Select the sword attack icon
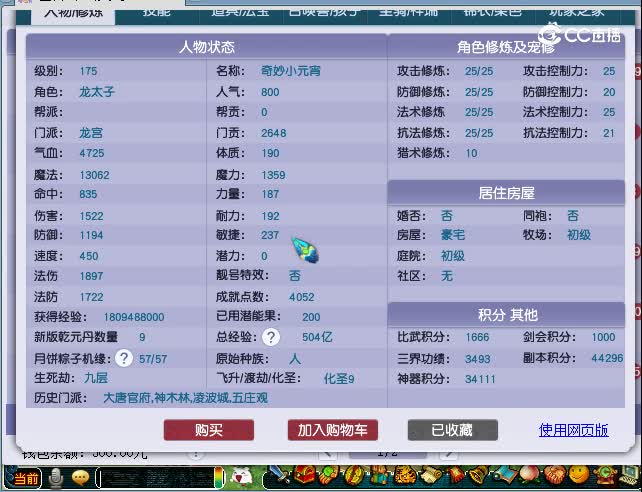The image size is (642, 492). tap(280, 476)
